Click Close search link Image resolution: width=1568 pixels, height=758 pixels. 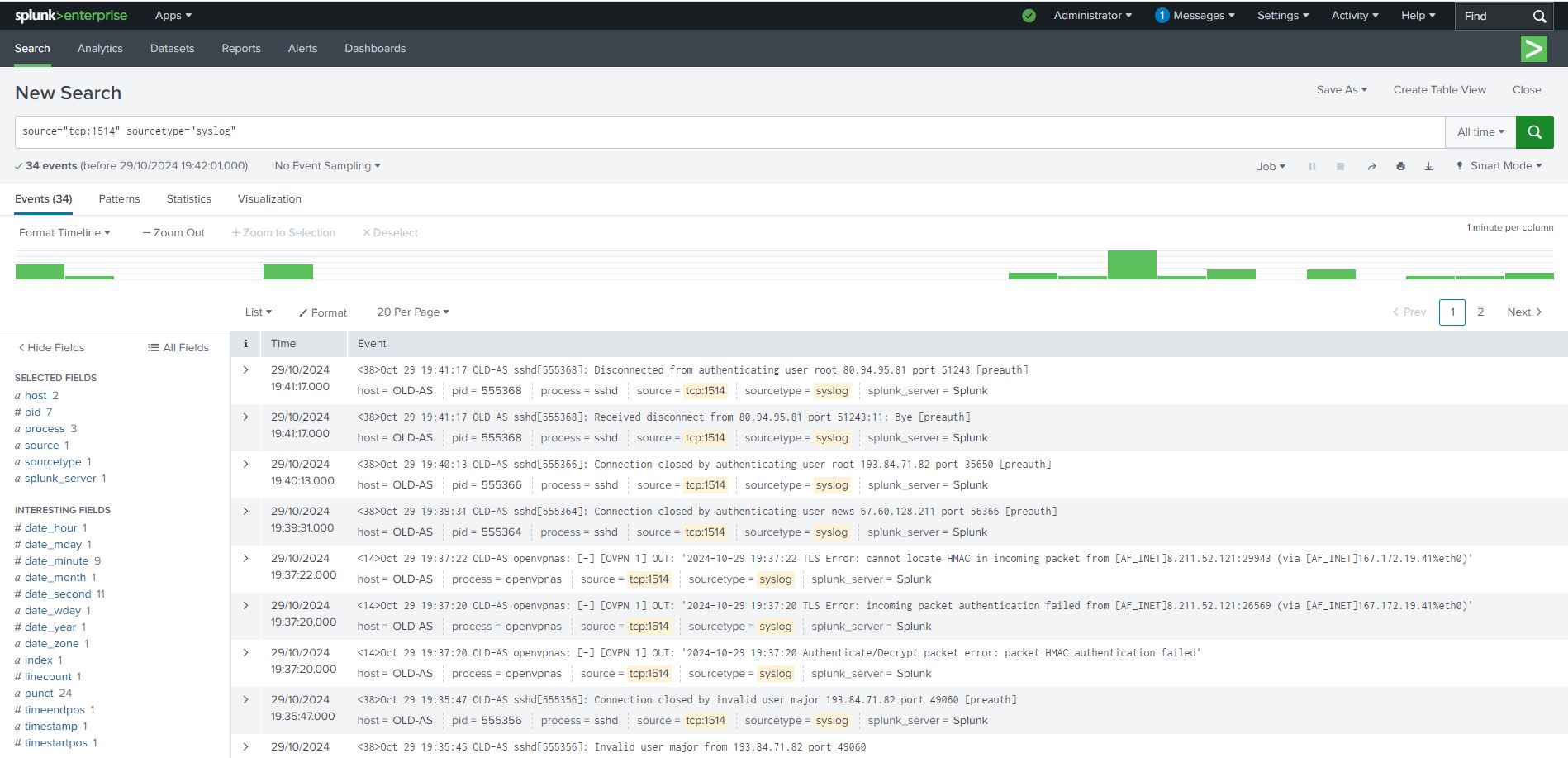tap(1526, 89)
